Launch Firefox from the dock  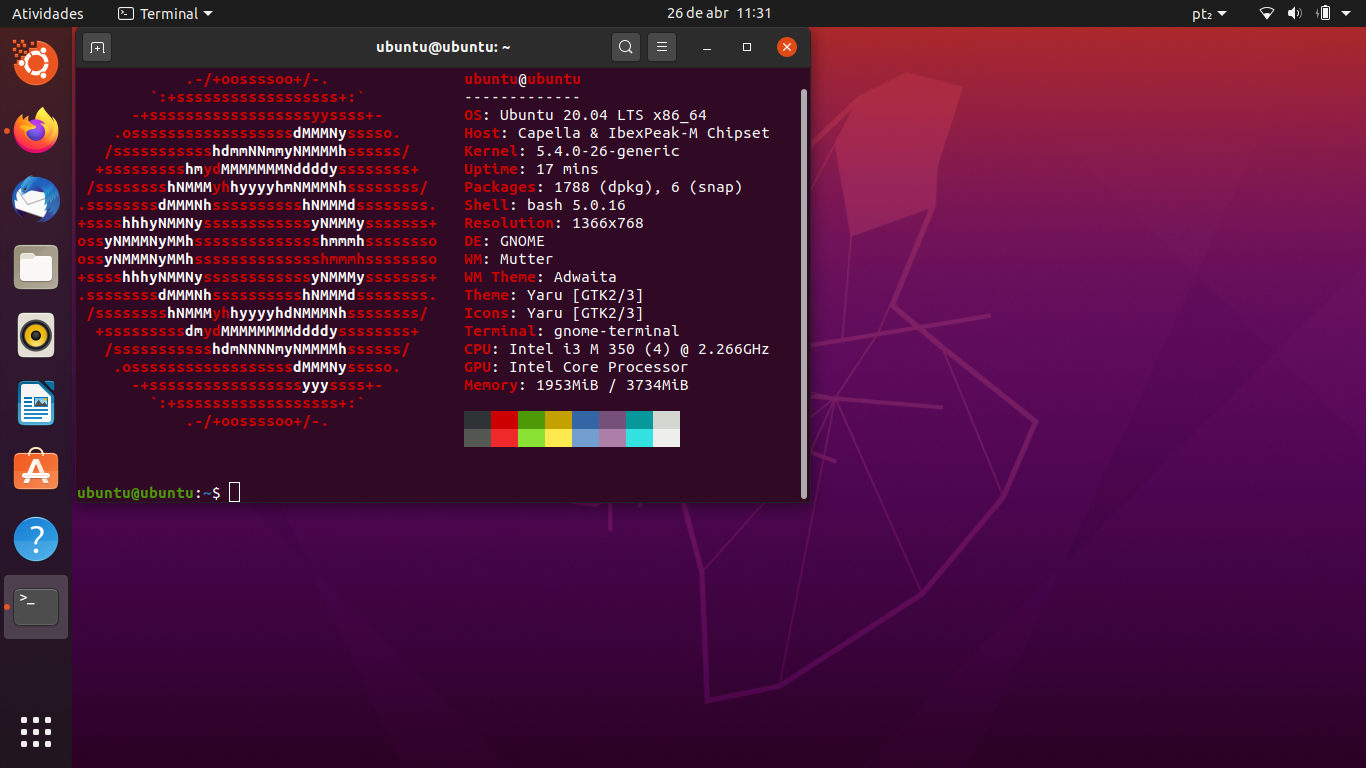[x=36, y=131]
